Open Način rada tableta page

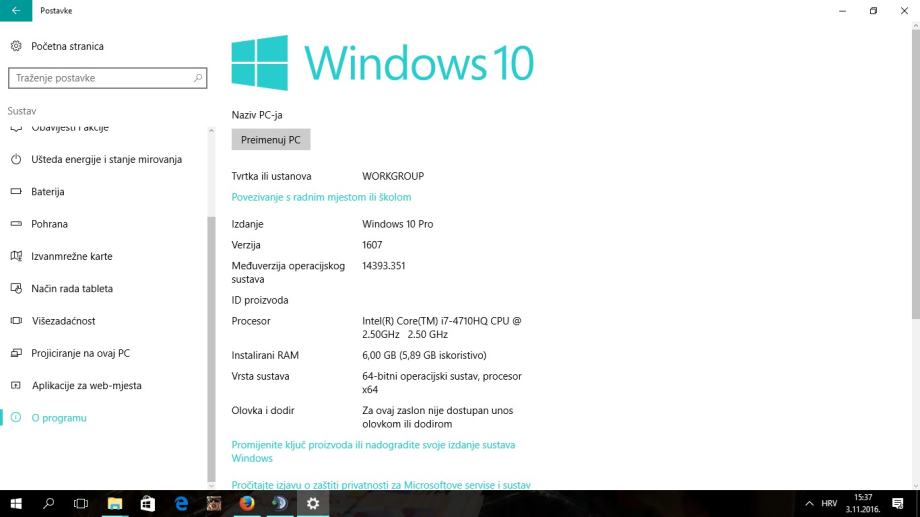72,288
